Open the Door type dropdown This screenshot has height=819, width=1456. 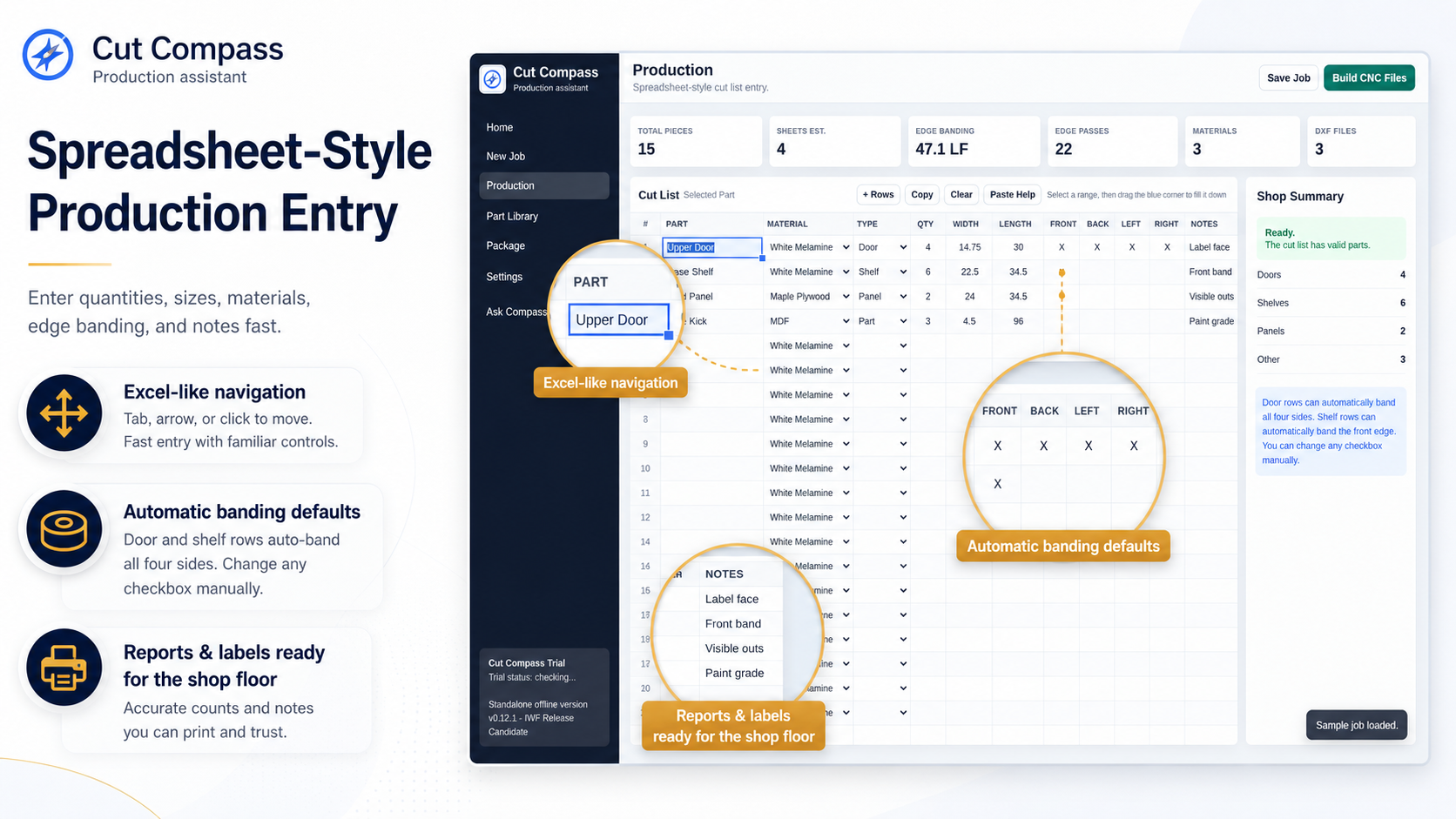click(x=882, y=247)
